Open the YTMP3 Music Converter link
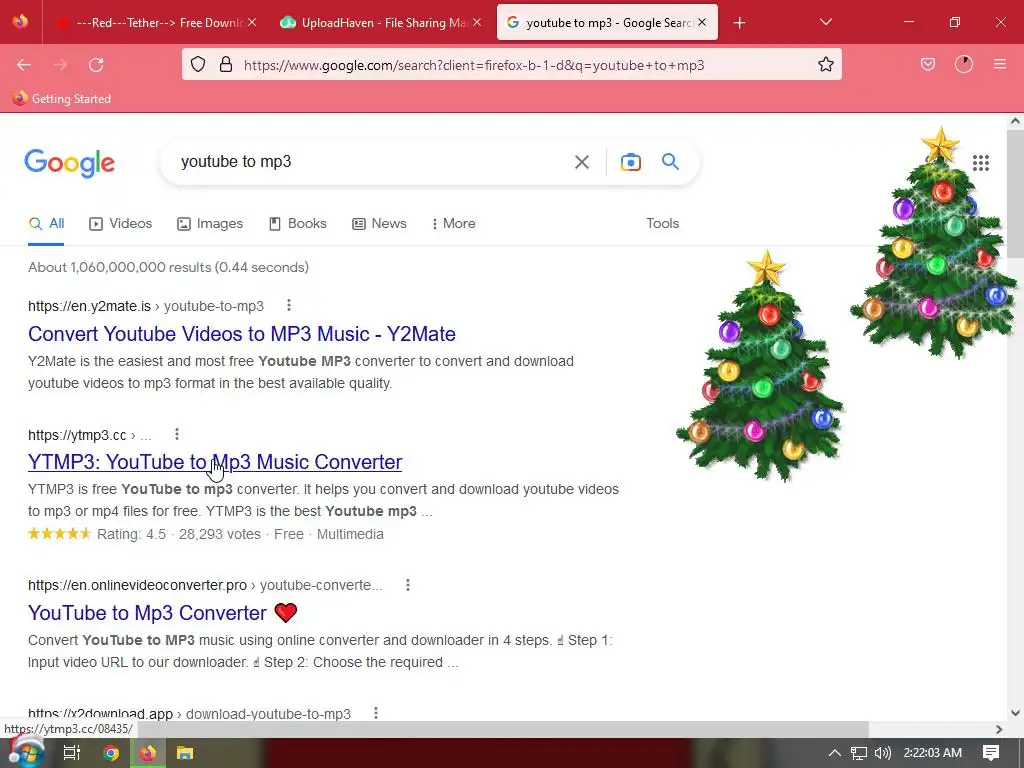Screen dimensions: 1024x768 [x=215, y=462]
